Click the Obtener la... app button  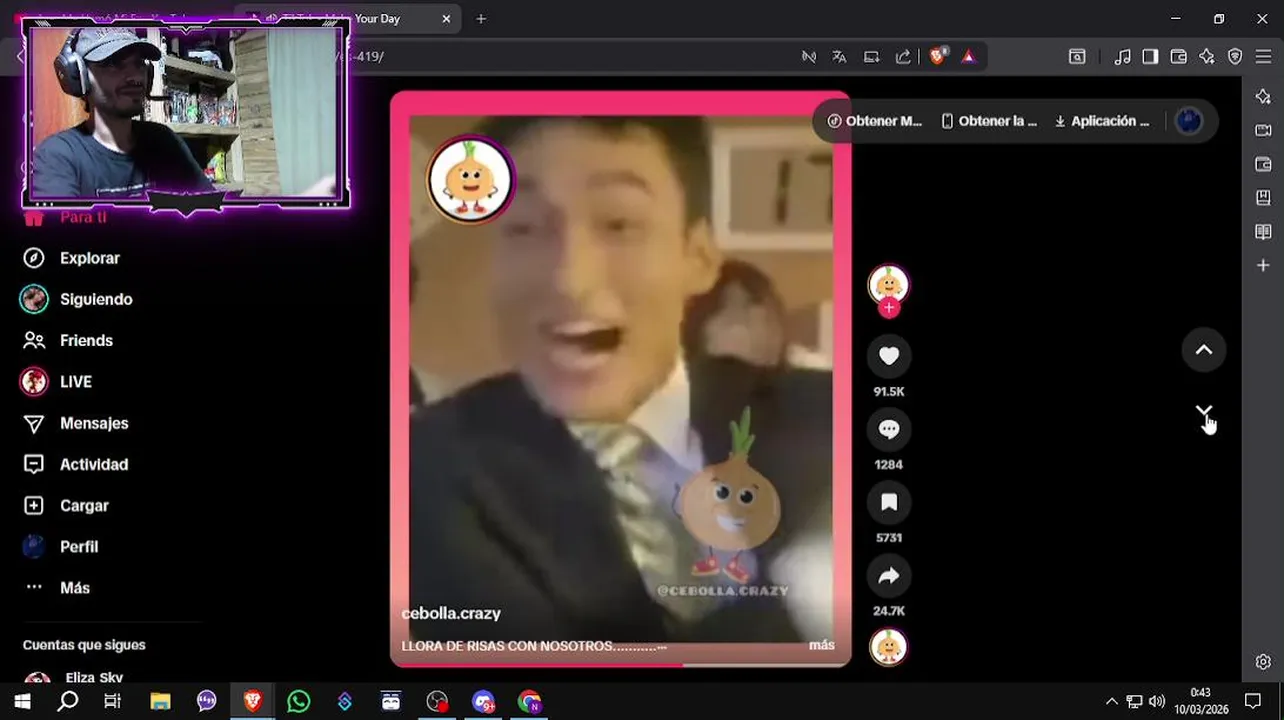[x=989, y=121]
